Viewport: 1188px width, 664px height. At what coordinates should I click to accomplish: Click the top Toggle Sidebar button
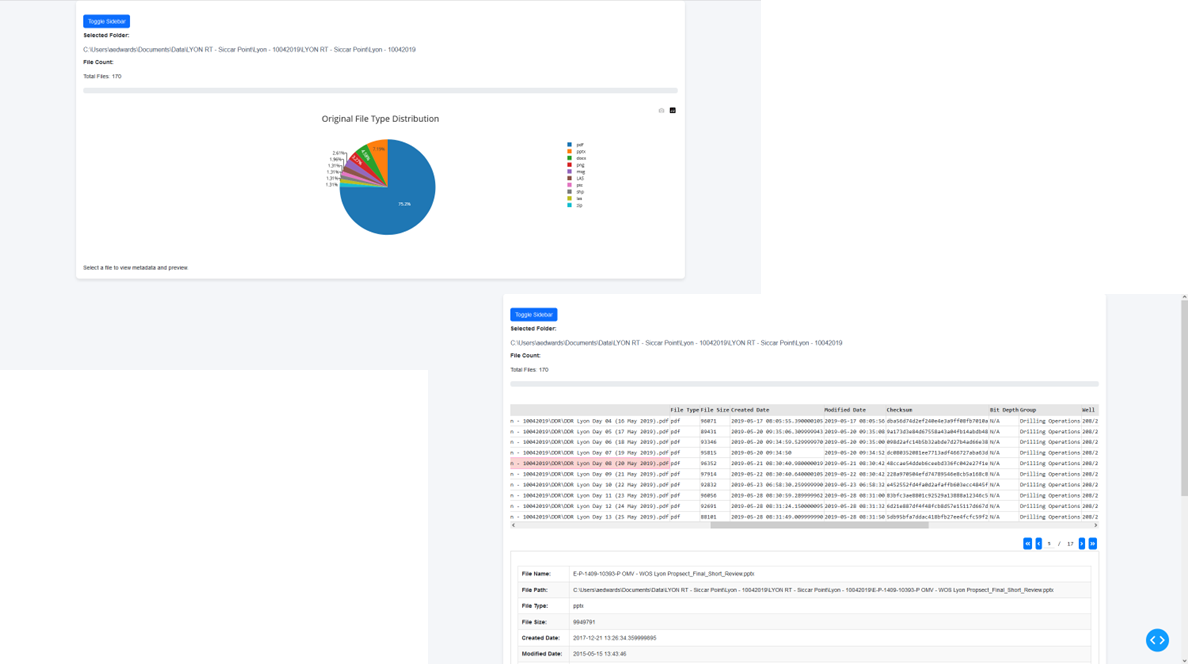(106, 20)
